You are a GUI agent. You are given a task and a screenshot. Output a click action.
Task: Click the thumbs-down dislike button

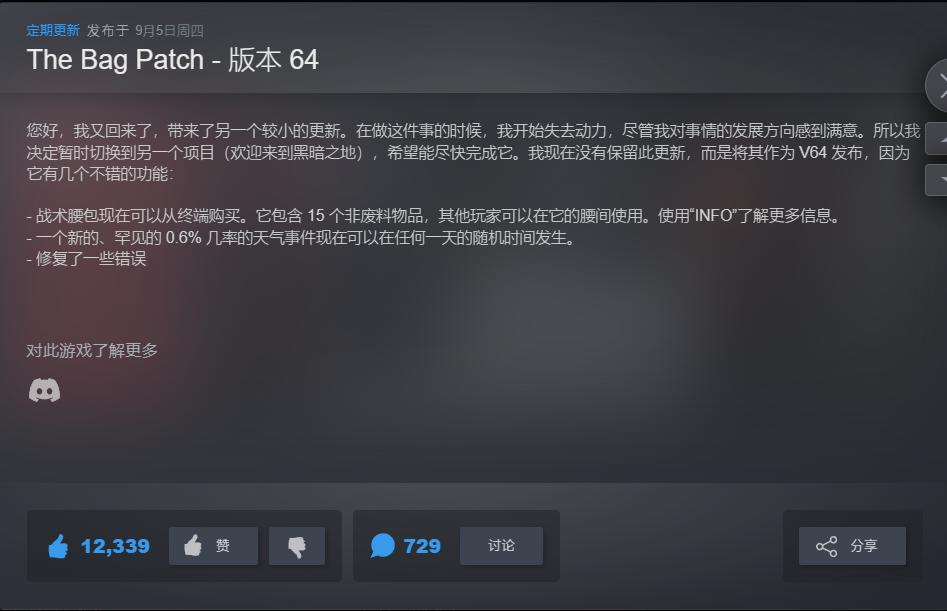297,546
